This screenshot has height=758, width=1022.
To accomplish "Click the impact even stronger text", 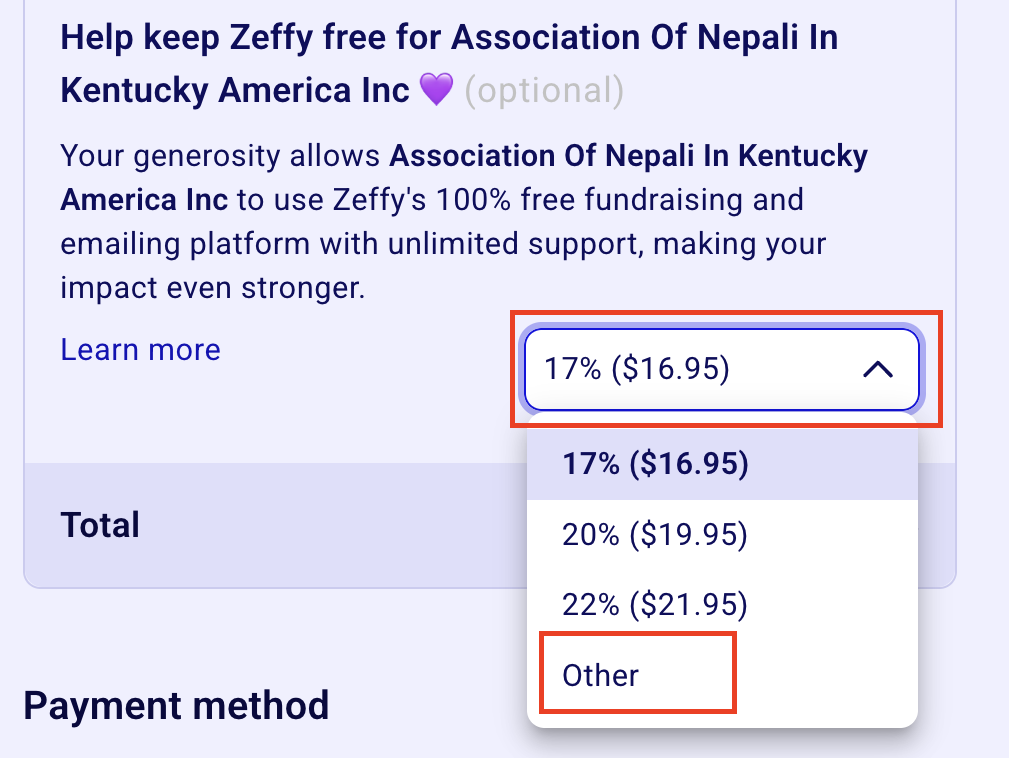I will (212, 287).
